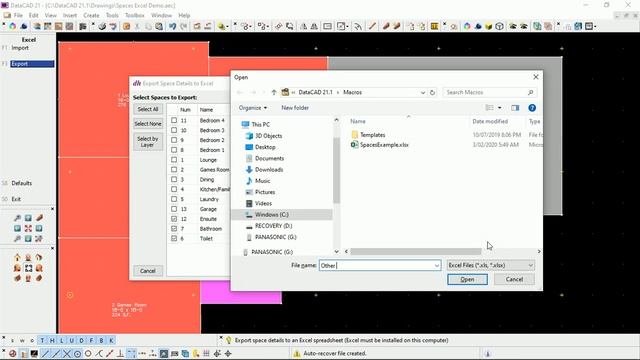Click the yellow table icon in the toolbar
The height and width of the screenshot is (360, 640).
coord(434,26)
